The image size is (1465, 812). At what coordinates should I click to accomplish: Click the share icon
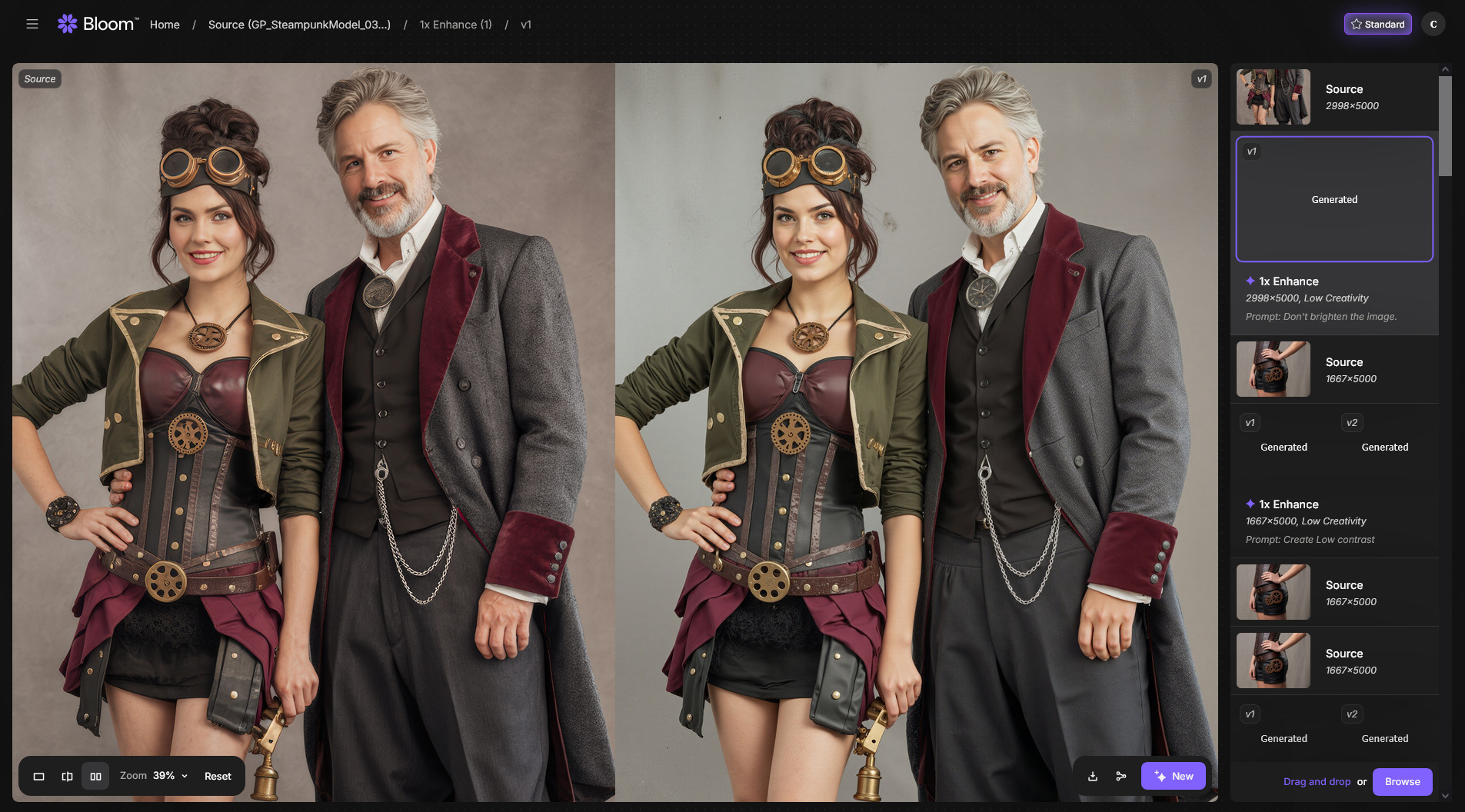click(x=1120, y=776)
